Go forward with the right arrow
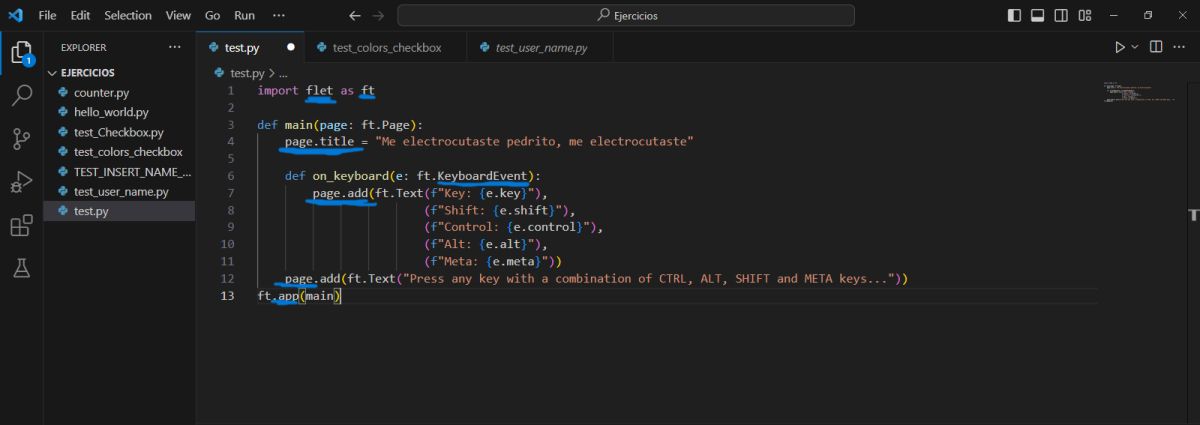Viewport: 1200px width, 425px height. (x=377, y=16)
